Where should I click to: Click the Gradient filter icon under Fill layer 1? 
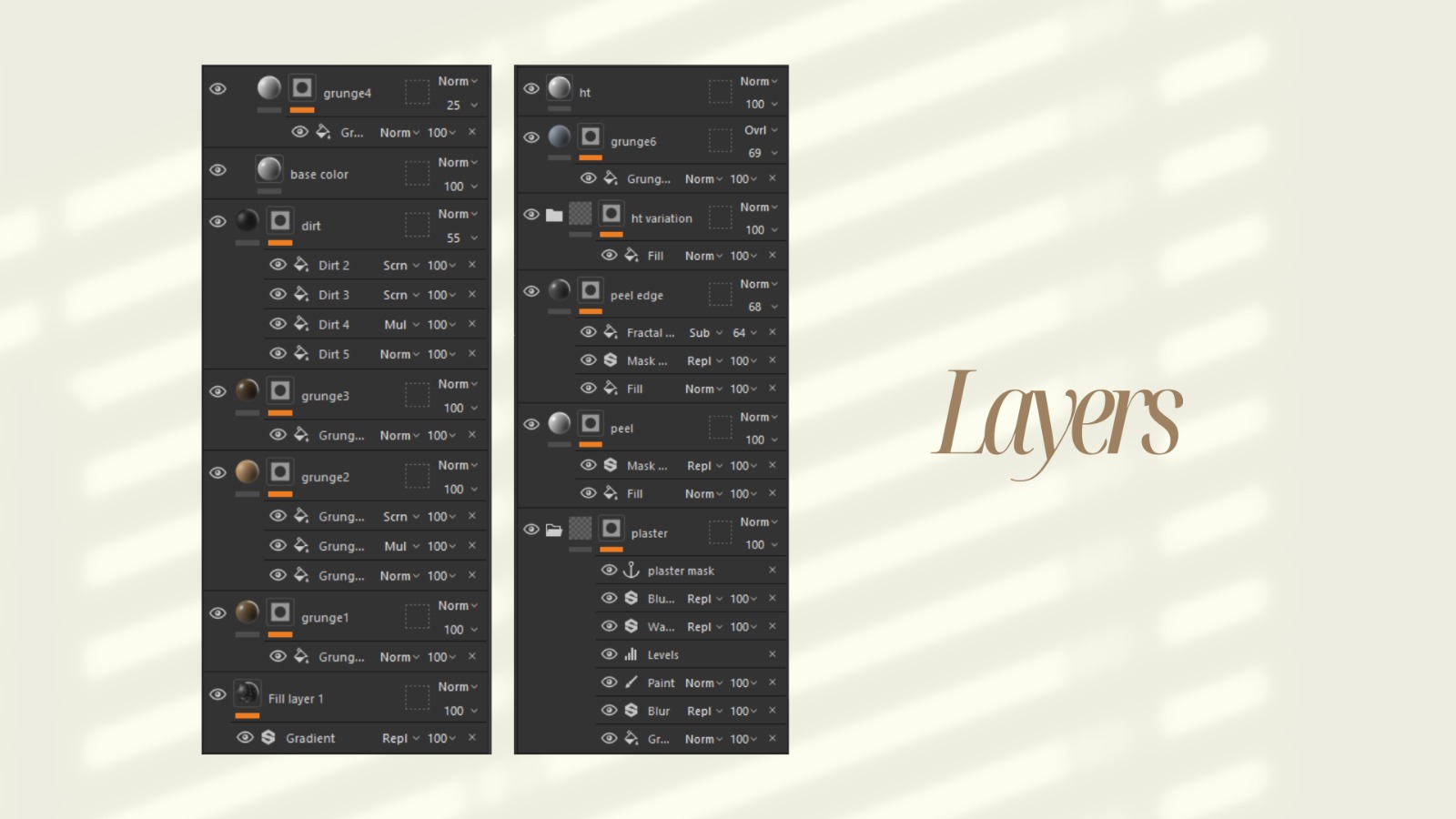(x=268, y=738)
